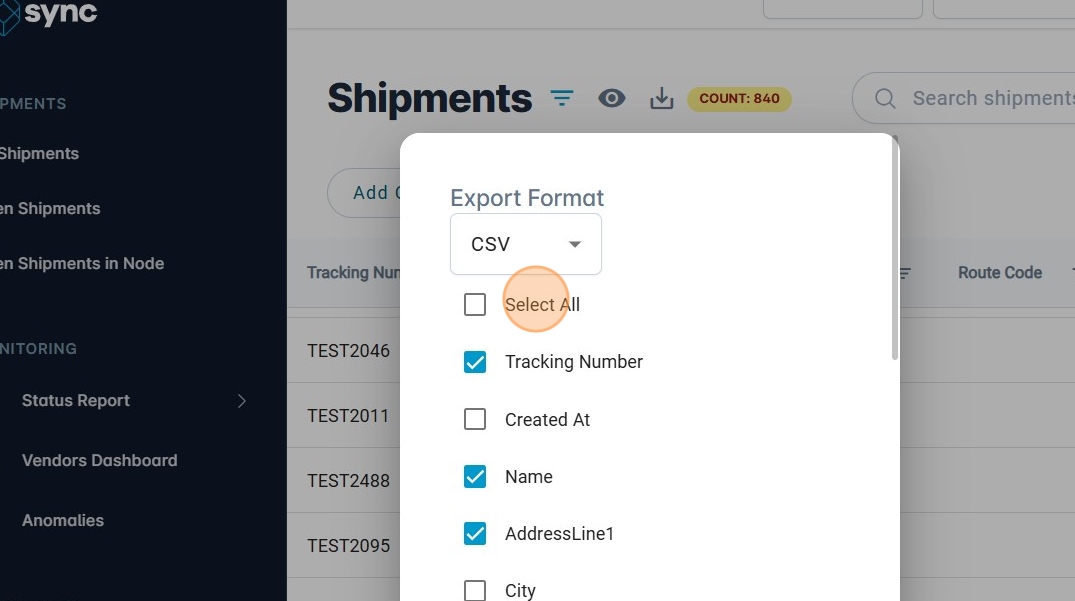Enable the Created At checkbox
The image size is (1075, 601).
click(475, 420)
